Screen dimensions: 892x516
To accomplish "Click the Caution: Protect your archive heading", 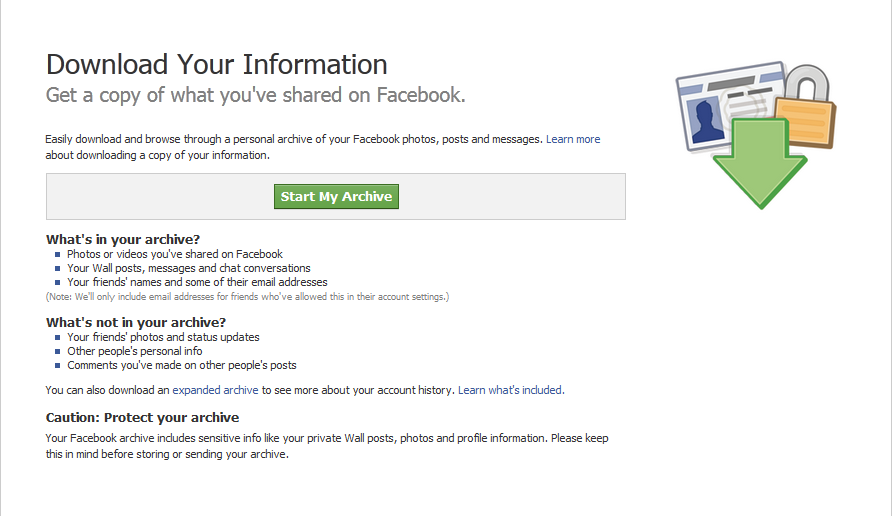I will [142, 418].
